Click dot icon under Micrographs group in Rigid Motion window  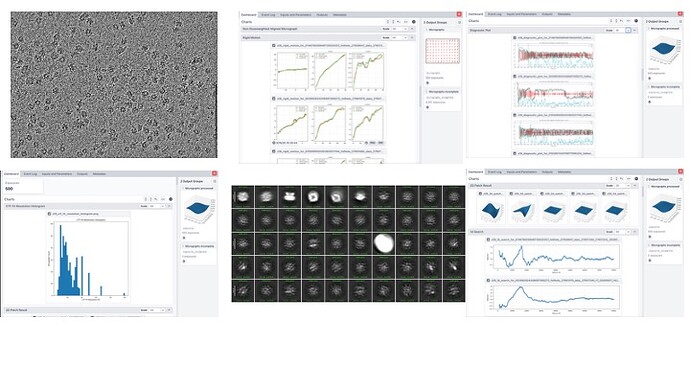427,83
